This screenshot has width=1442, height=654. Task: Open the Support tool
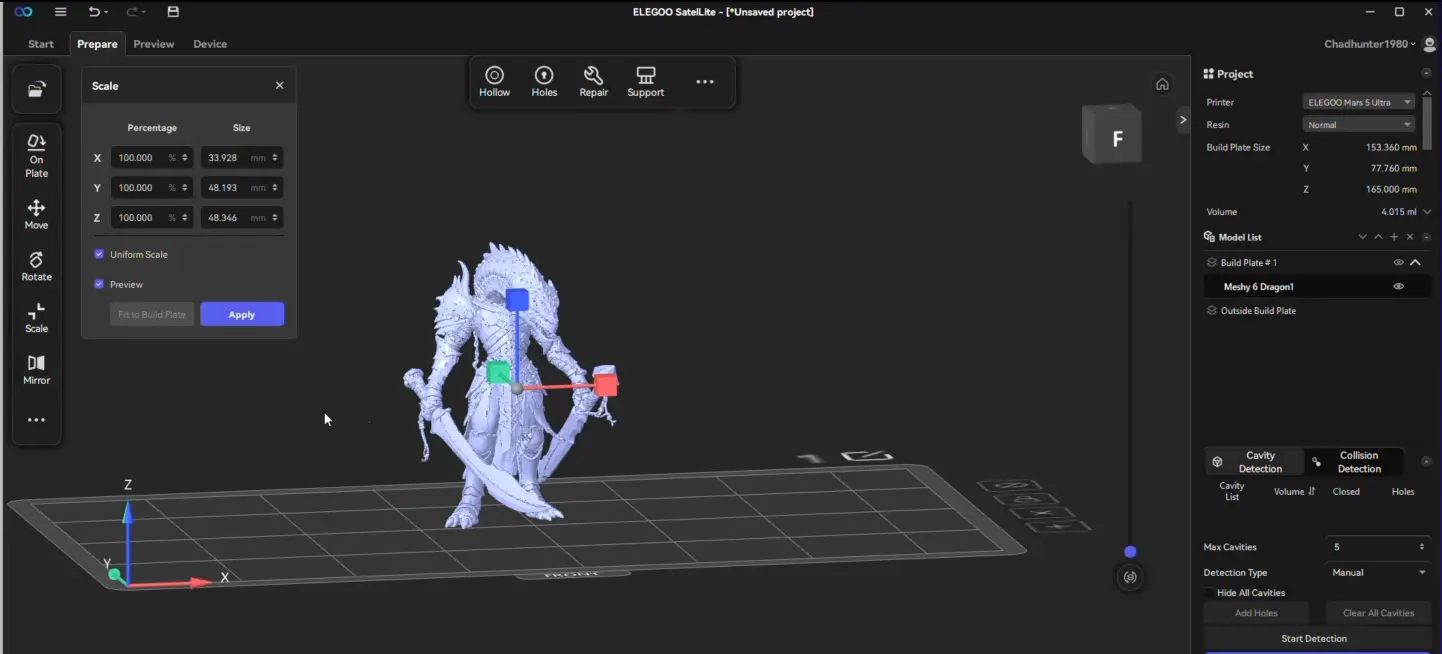pyautogui.click(x=645, y=80)
